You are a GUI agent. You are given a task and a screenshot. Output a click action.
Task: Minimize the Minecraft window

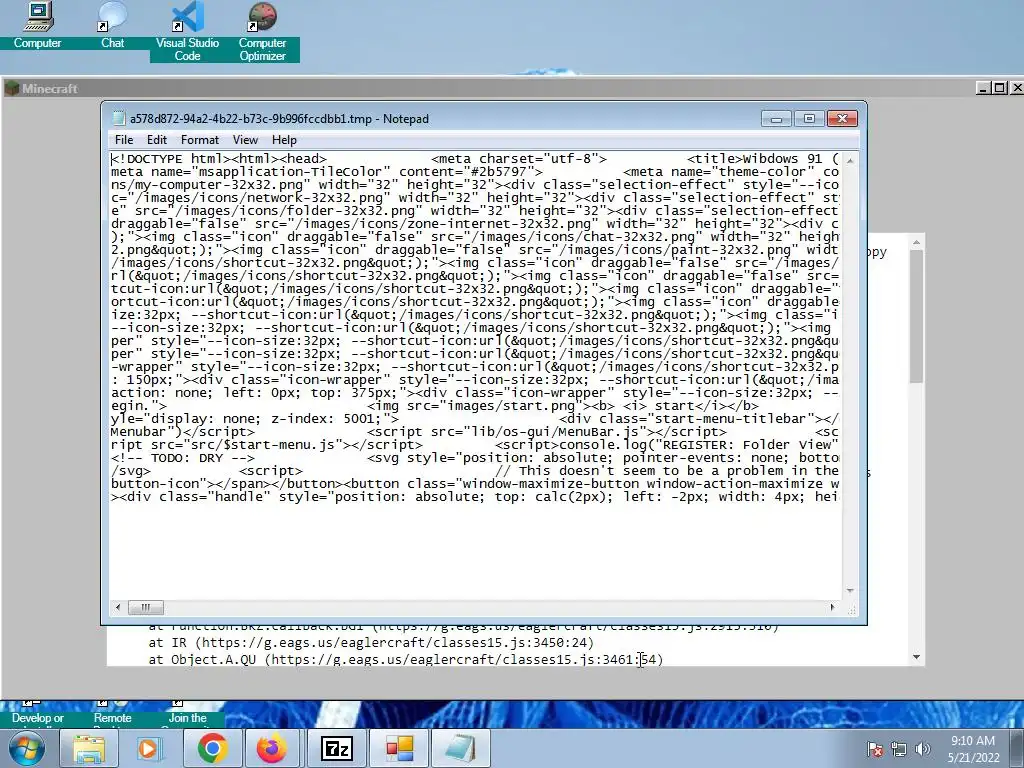(983, 88)
